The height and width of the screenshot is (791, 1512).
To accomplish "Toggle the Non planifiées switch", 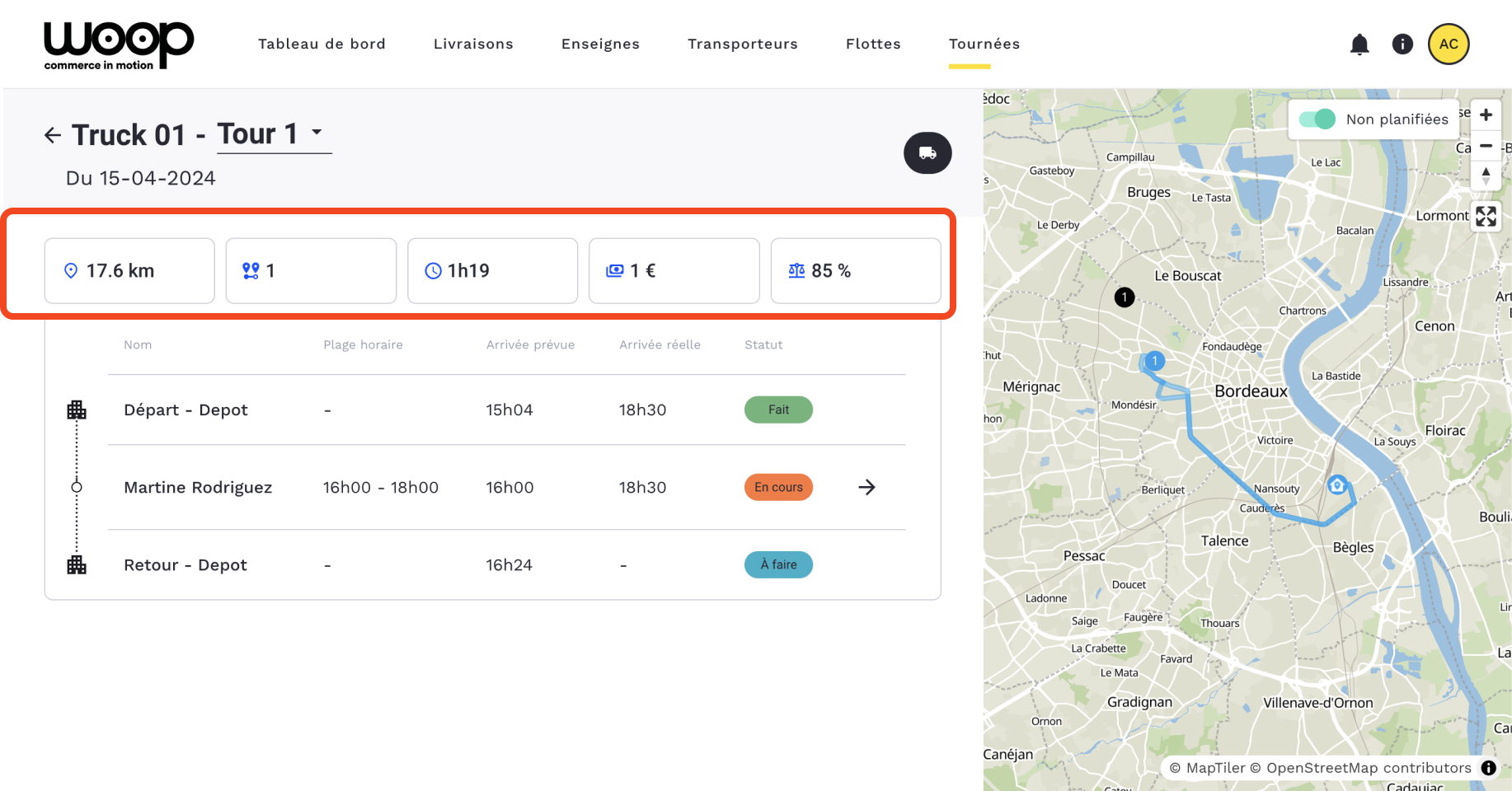I will (x=1317, y=119).
